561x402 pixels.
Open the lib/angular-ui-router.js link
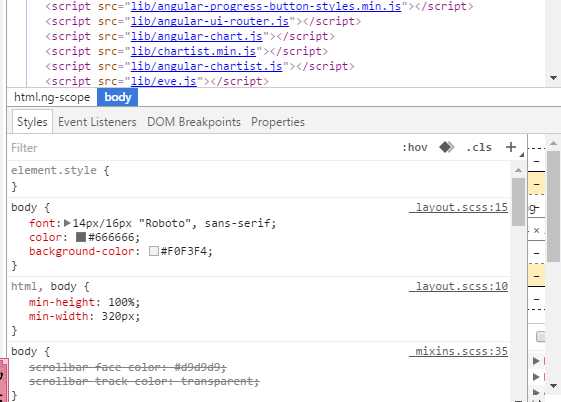[x=210, y=21]
